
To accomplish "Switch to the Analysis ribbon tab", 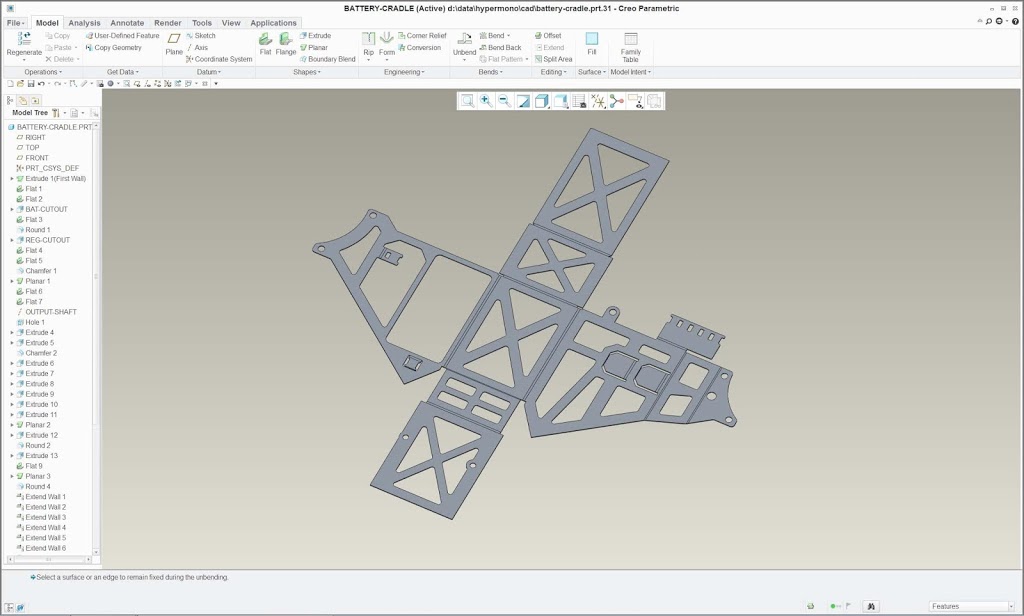I will pyautogui.click(x=84, y=22).
